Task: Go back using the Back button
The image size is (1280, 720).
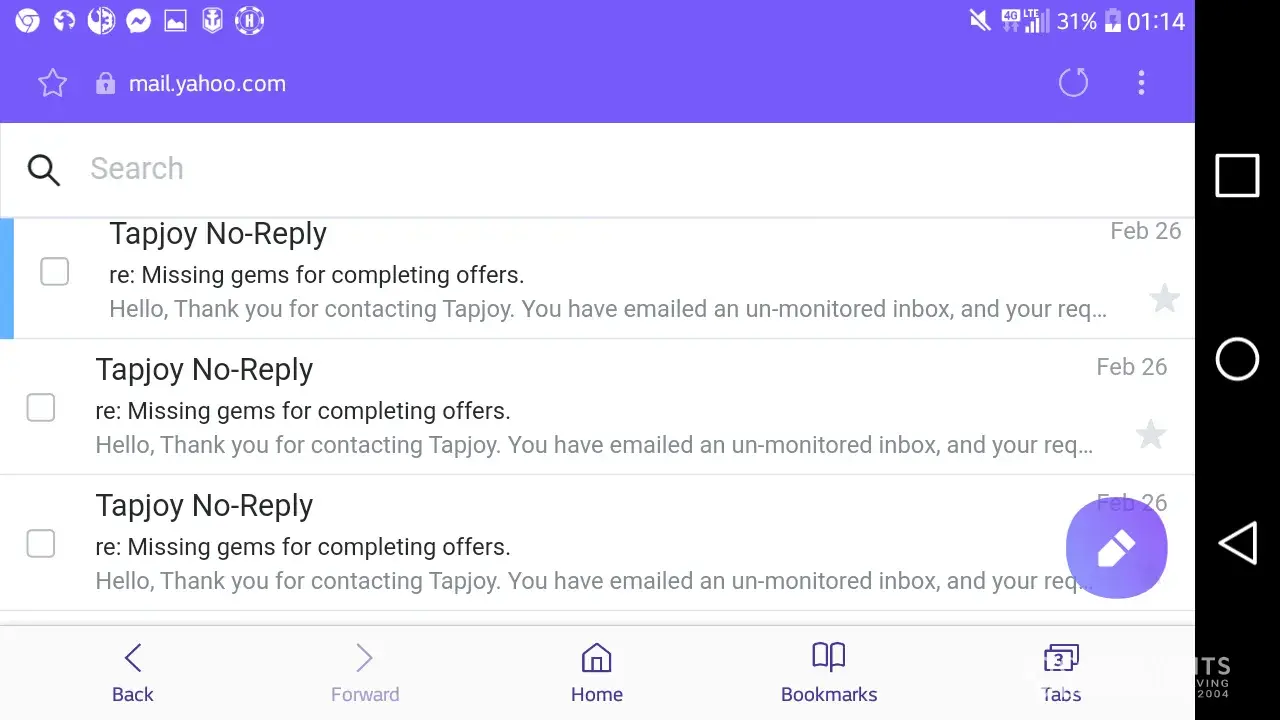Action: pos(133,673)
